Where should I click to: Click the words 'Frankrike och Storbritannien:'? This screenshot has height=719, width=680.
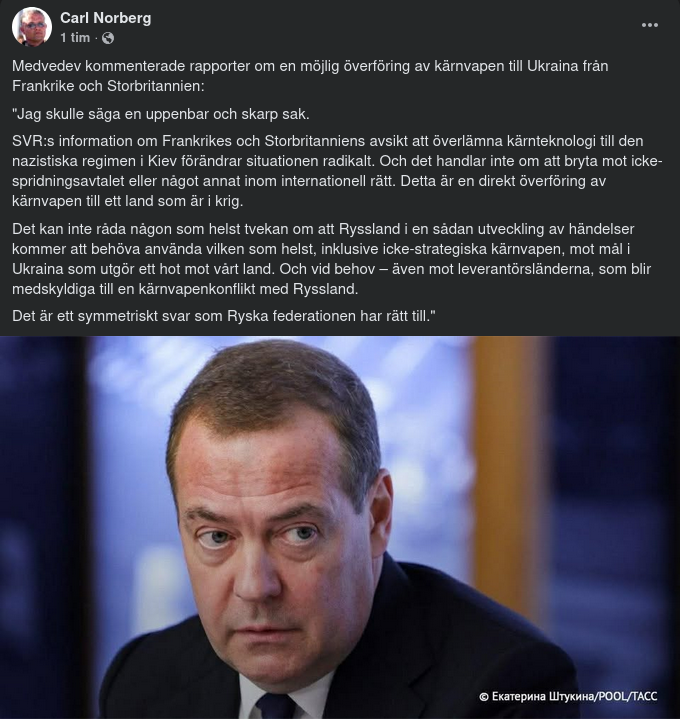pos(108,86)
